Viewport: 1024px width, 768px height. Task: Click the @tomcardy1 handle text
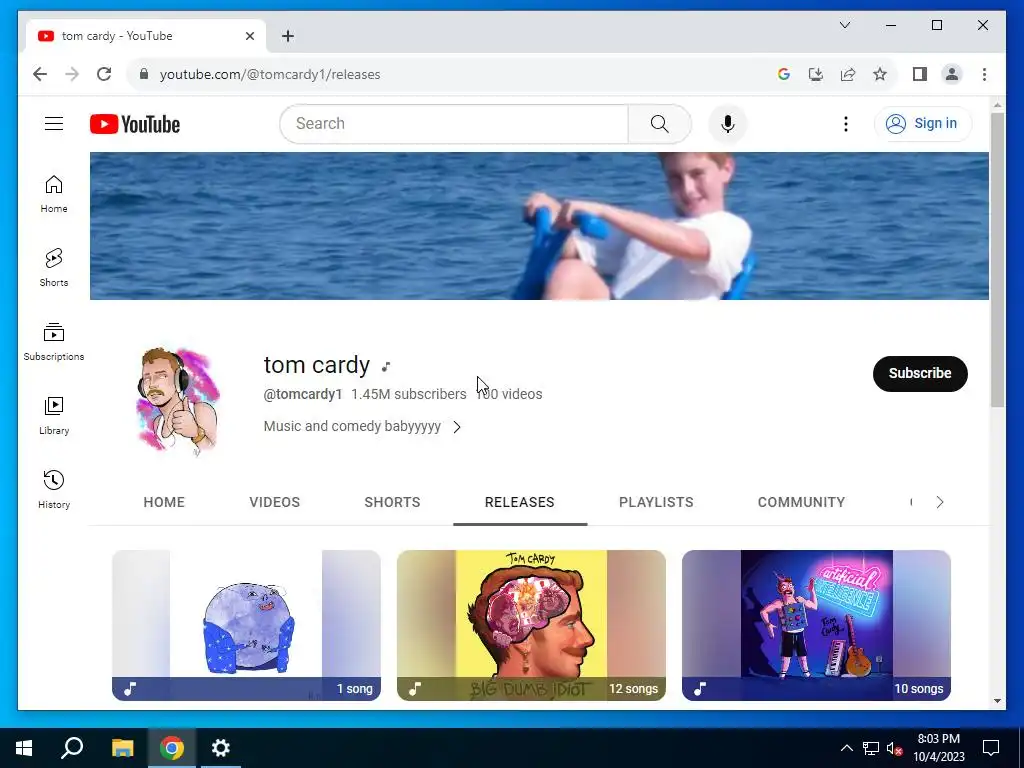tap(302, 394)
